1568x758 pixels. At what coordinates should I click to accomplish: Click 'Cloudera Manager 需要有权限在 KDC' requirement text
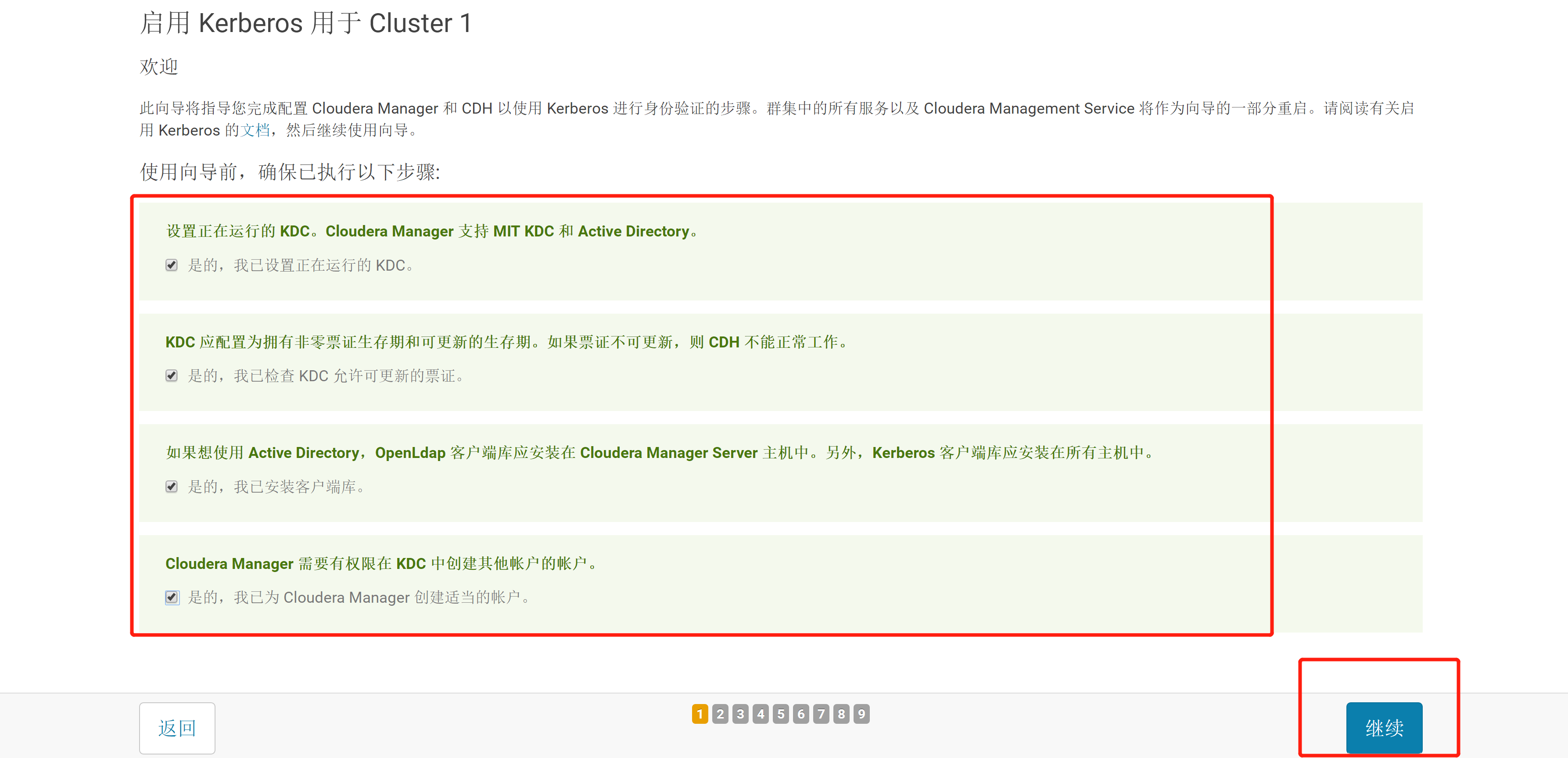(x=382, y=563)
